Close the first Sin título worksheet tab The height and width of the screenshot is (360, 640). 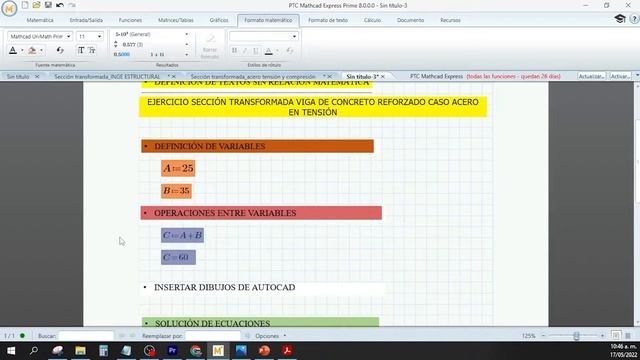(x=37, y=76)
